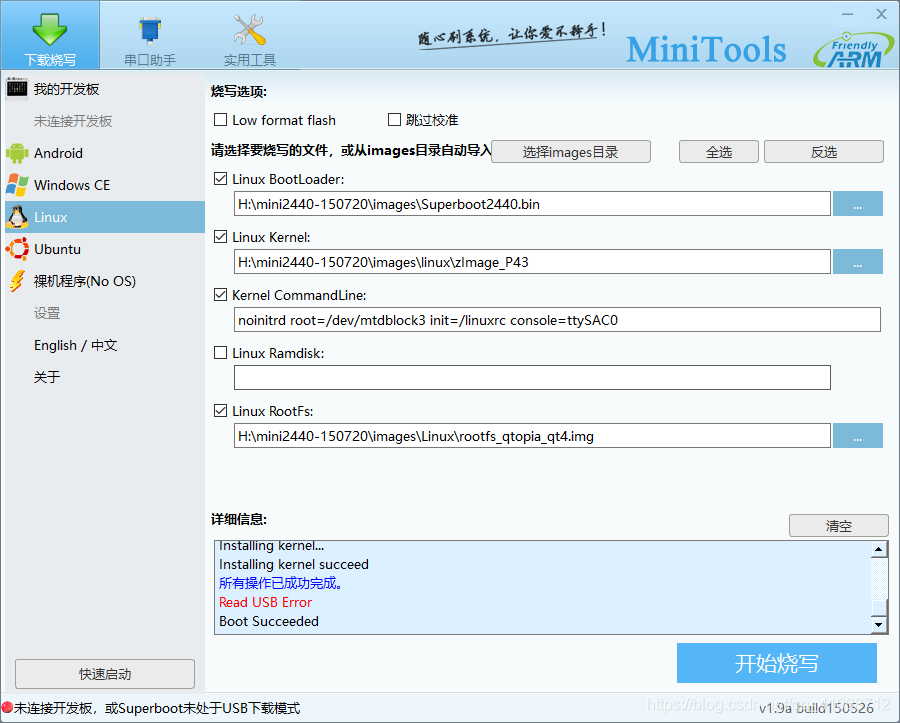Browse for the RootFs image file
Image resolution: width=900 pixels, height=723 pixels.
(858, 436)
